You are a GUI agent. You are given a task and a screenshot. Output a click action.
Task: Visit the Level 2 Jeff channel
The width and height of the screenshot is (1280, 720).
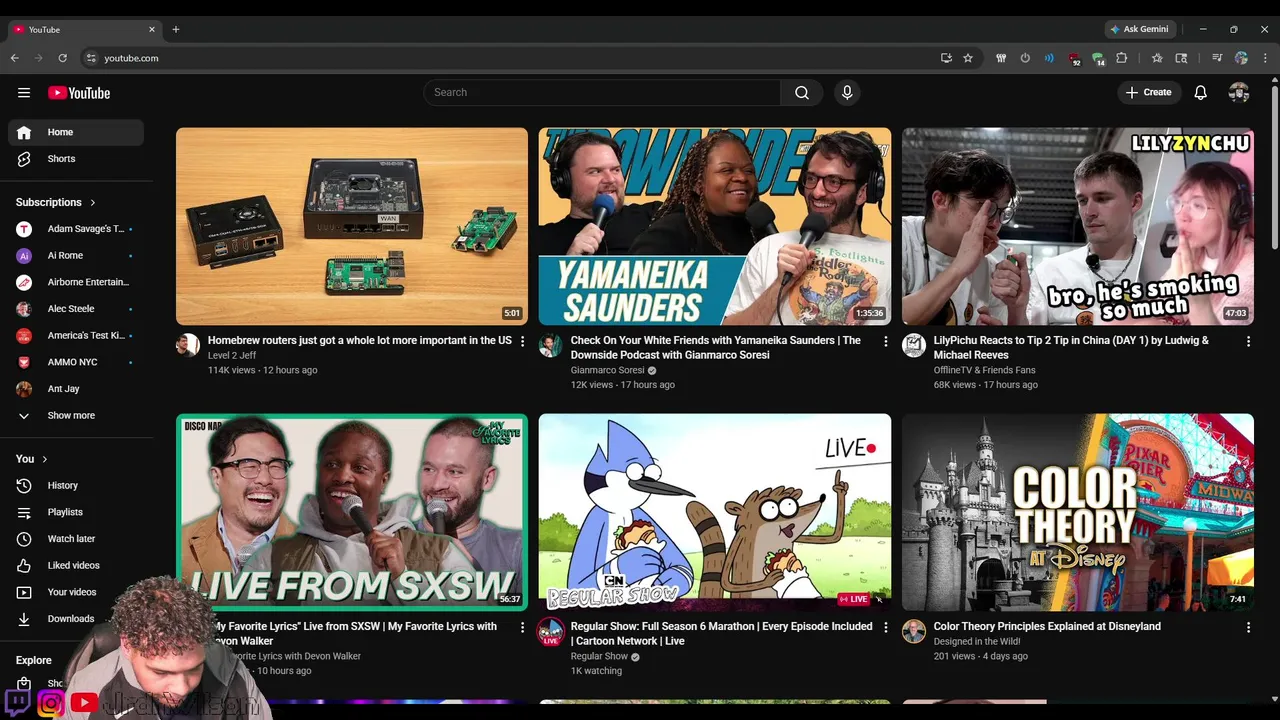pyautogui.click(x=232, y=356)
